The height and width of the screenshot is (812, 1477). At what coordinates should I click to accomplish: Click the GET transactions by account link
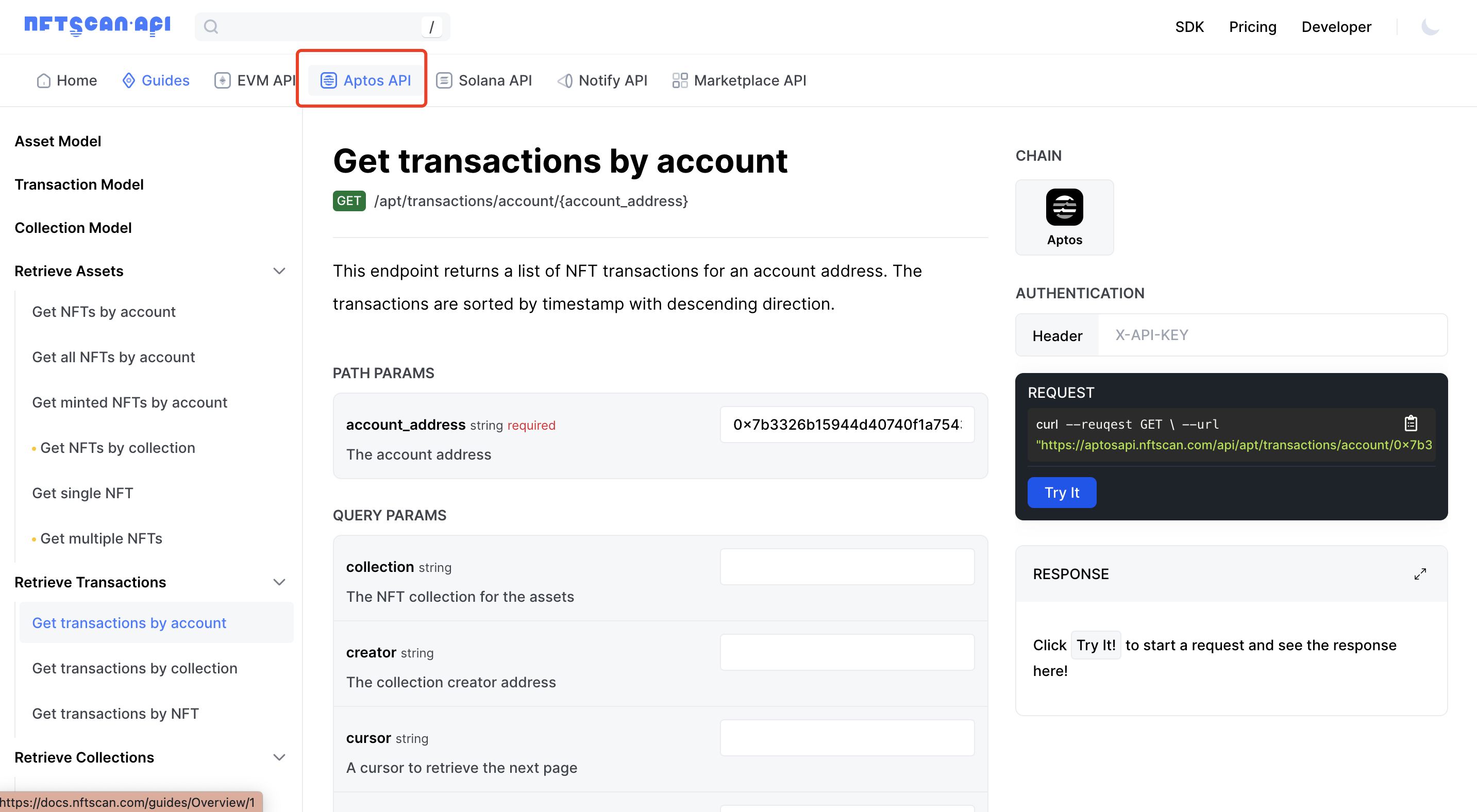coord(129,622)
